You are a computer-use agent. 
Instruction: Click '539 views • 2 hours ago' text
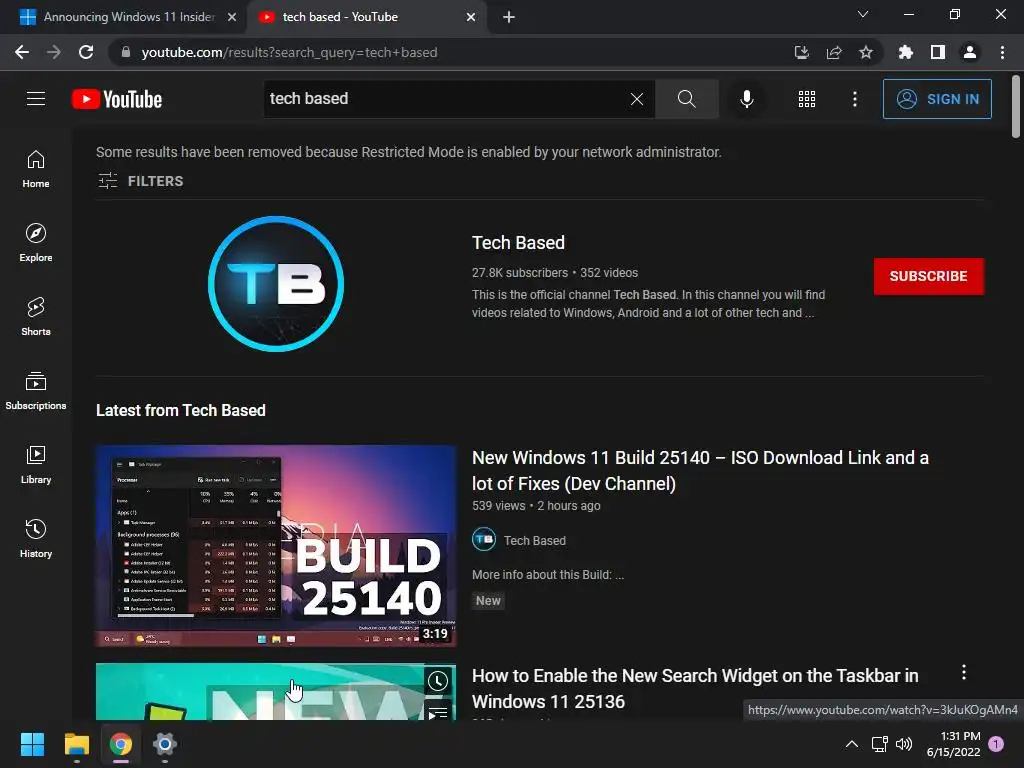[x=536, y=506]
